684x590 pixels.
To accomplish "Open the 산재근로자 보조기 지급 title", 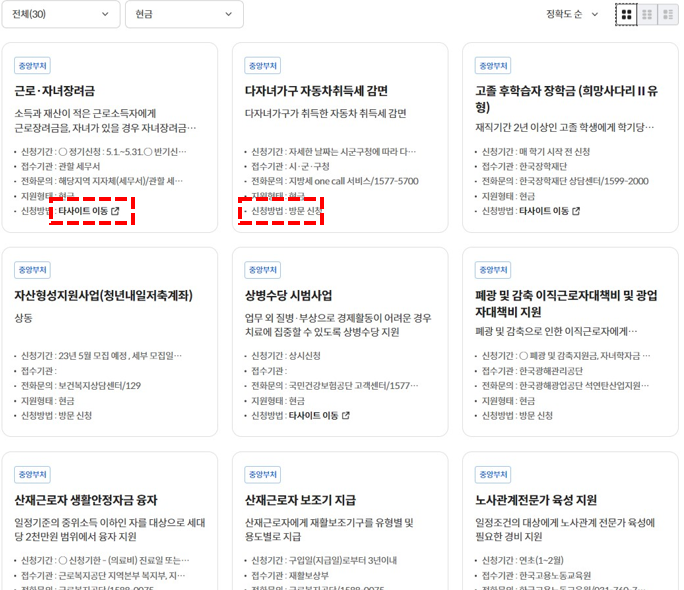I will [x=300, y=500].
